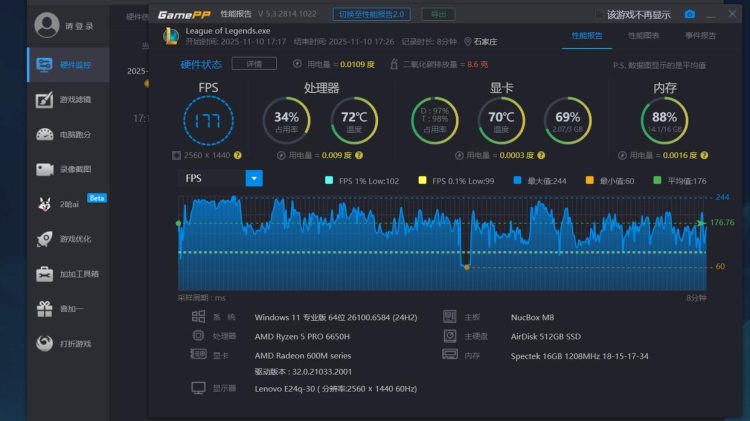Image resolution: width=750 pixels, height=421 pixels.
Task: Click the Lenovo E24q-30 monitor text
Action: [x=336, y=388]
